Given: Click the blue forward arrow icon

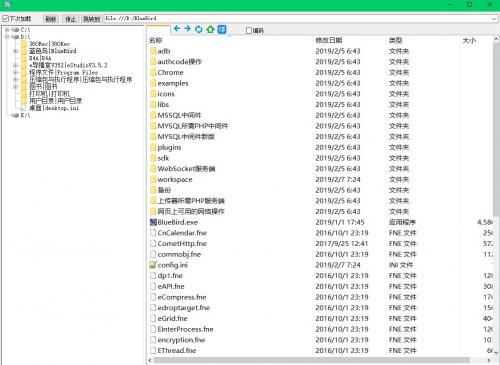Looking at the screenshot, I should click(x=188, y=29).
